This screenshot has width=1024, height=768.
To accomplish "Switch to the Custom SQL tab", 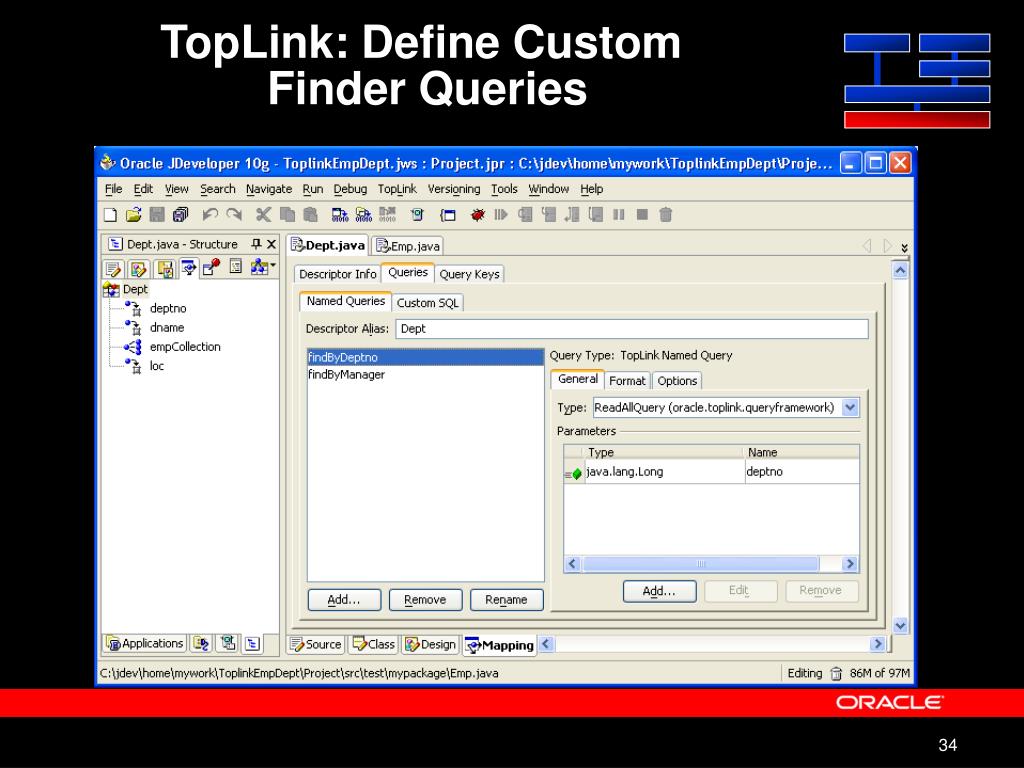I will (428, 303).
